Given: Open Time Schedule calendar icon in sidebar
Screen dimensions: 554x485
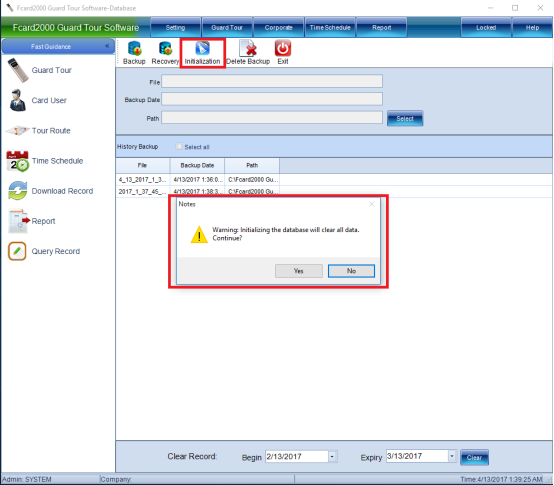Looking at the screenshot, I should click(17, 161).
